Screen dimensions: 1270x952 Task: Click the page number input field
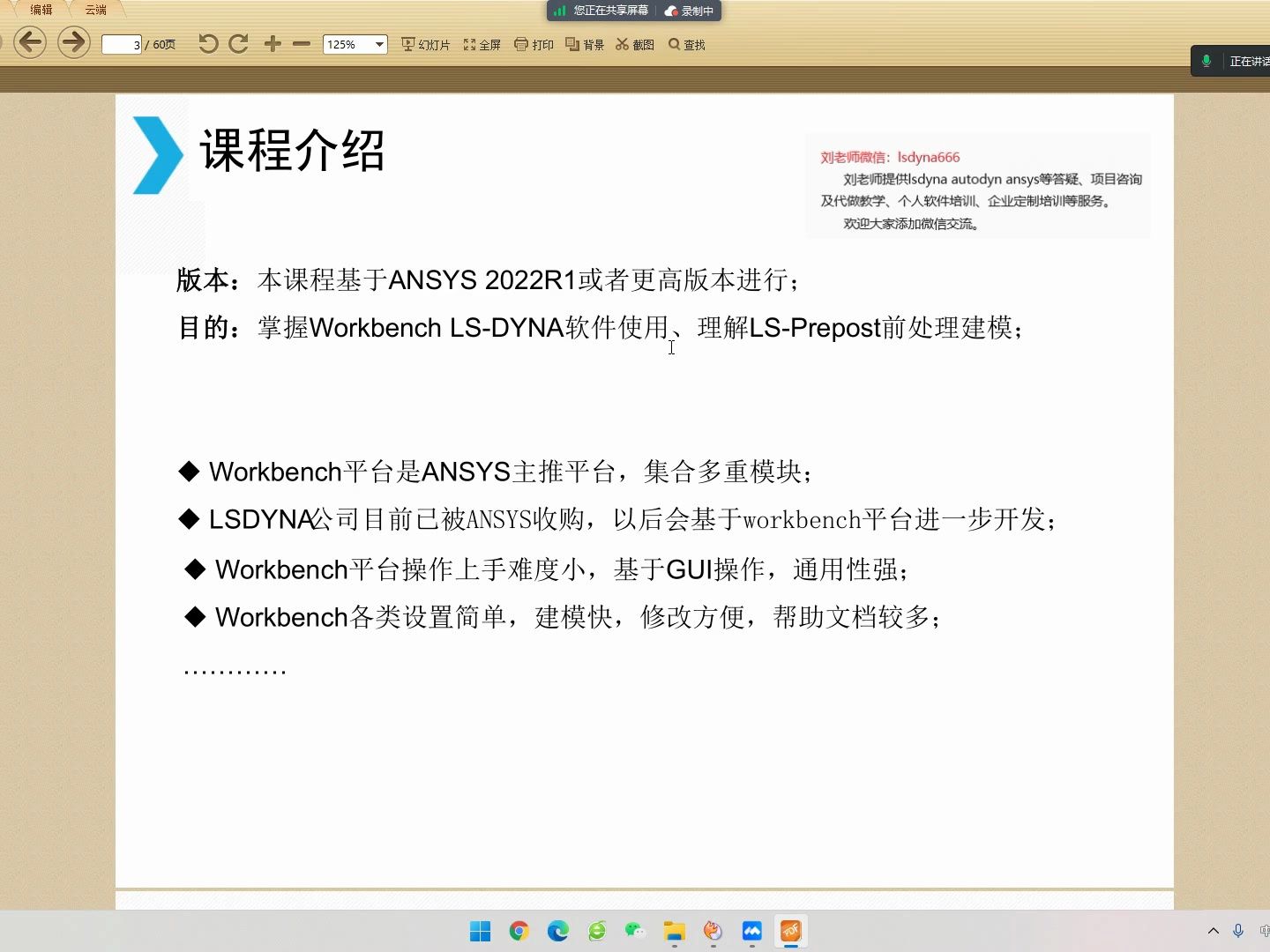click(122, 44)
